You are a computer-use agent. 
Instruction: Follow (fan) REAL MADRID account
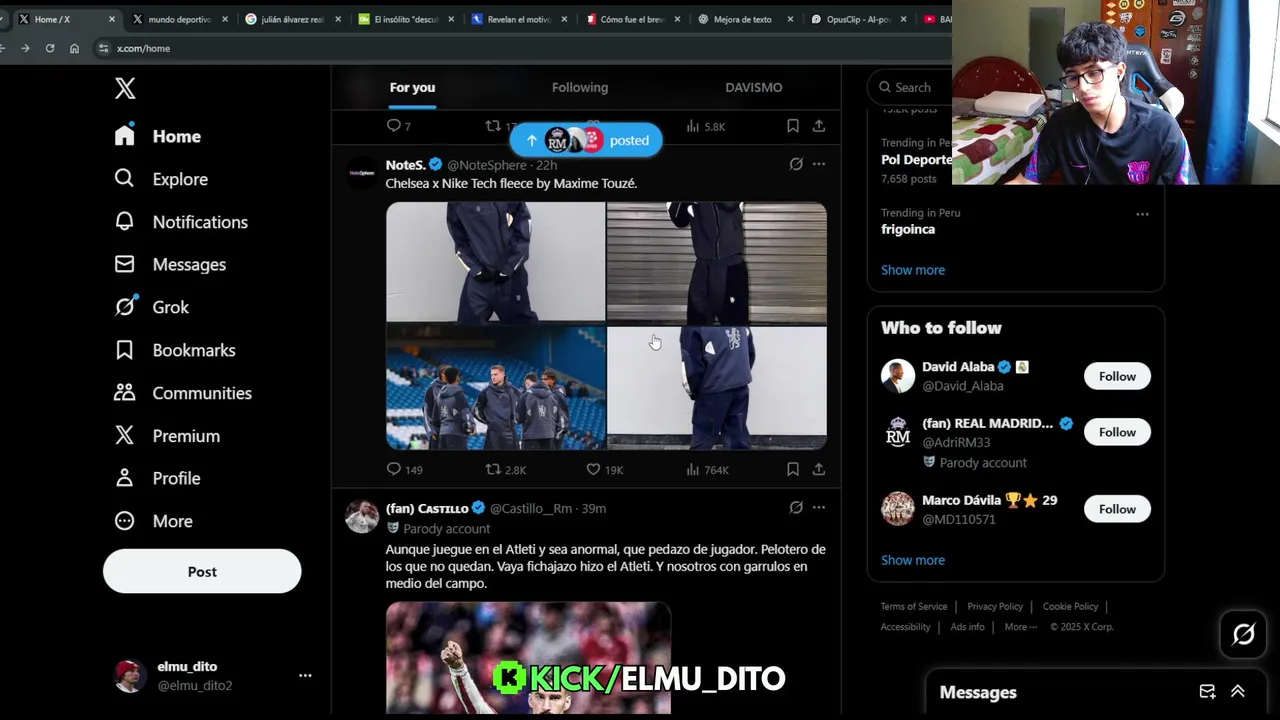pyautogui.click(x=1117, y=432)
